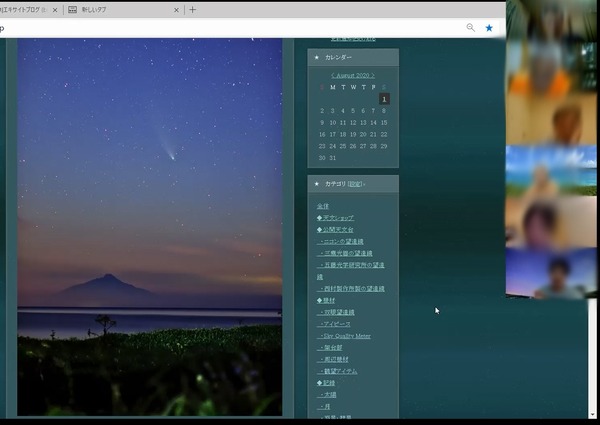Select highlighted date 1 in calendar
This screenshot has width=600, height=425.
[384, 99]
